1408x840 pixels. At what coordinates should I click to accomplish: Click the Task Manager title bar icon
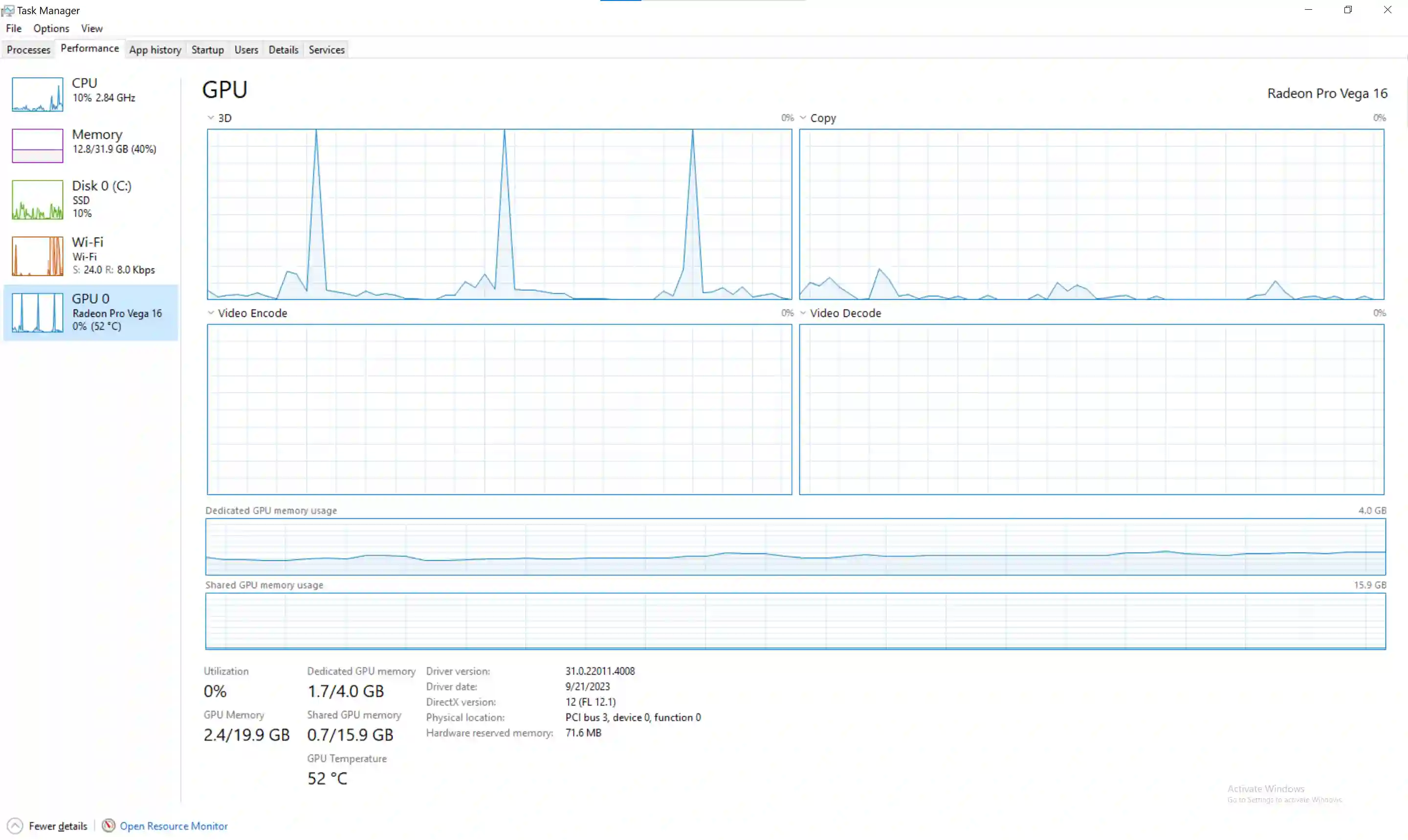[x=7, y=10]
